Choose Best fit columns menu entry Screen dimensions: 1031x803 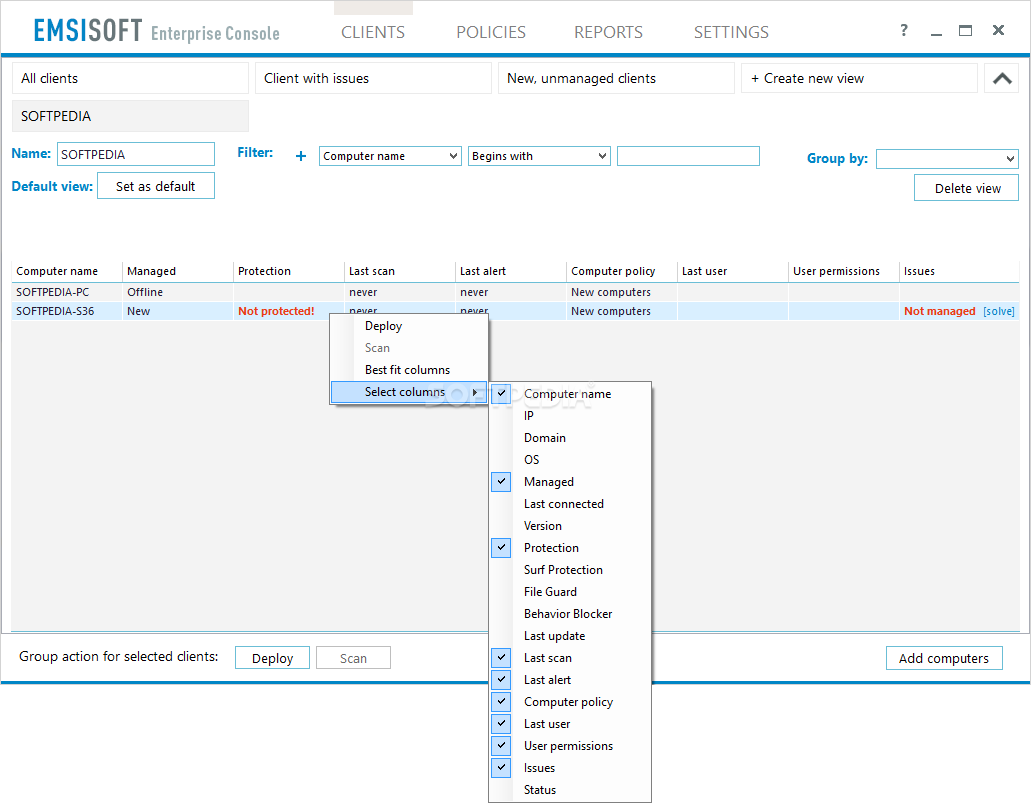(408, 370)
